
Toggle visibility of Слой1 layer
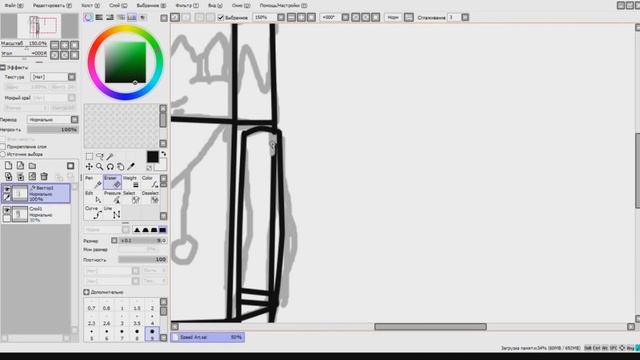tap(7, 210)
